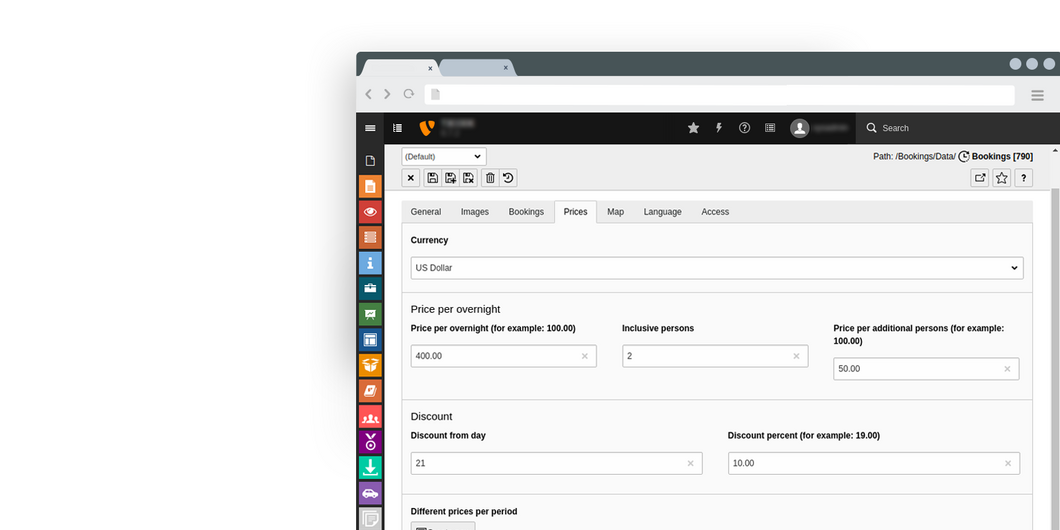
Task: Expand the Currency US Dollar dropdown
Action: click(716, 268)
